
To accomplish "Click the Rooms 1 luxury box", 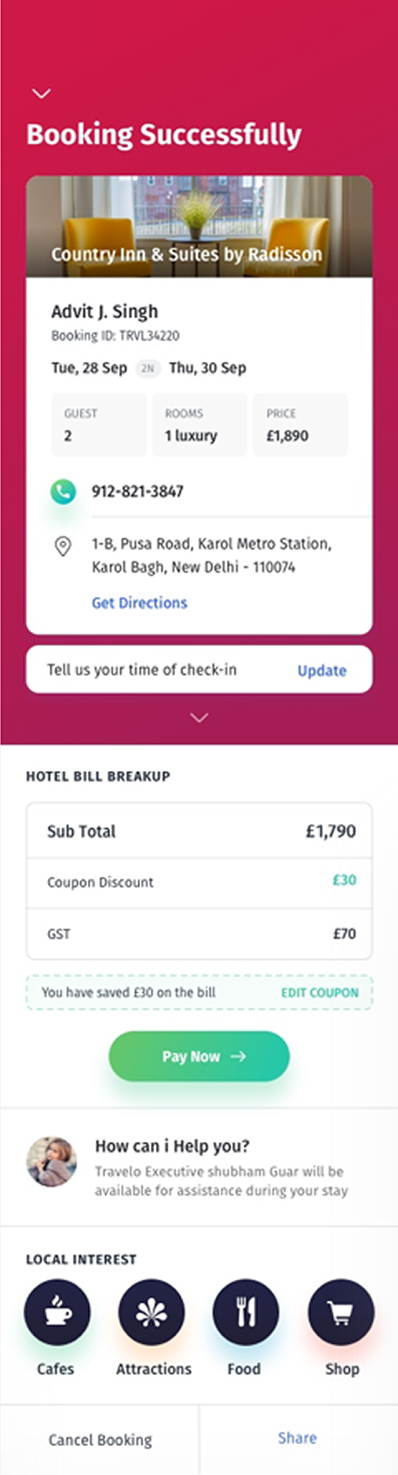I will pos(199,425).
